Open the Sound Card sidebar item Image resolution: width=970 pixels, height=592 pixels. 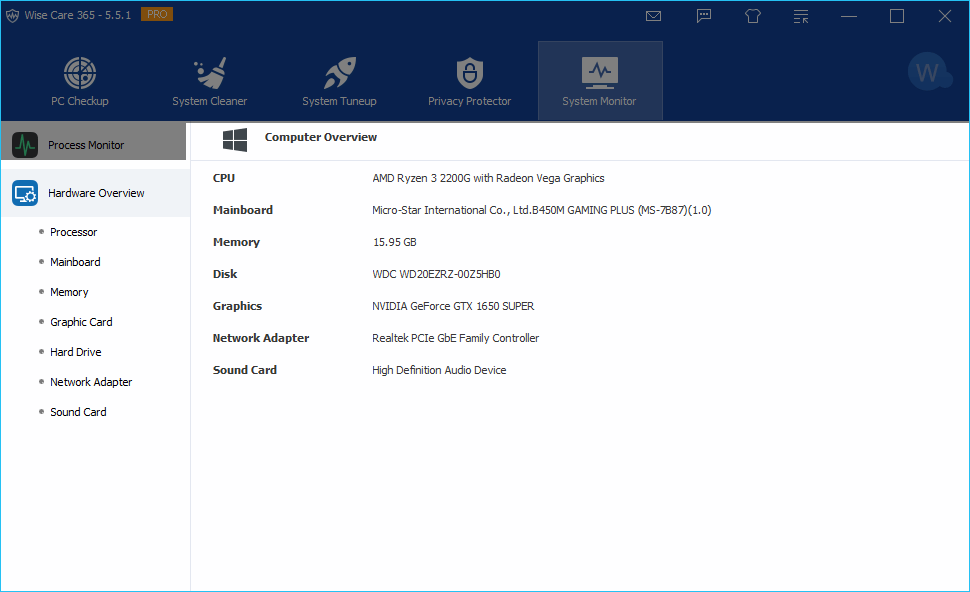(x=78, y=412)
